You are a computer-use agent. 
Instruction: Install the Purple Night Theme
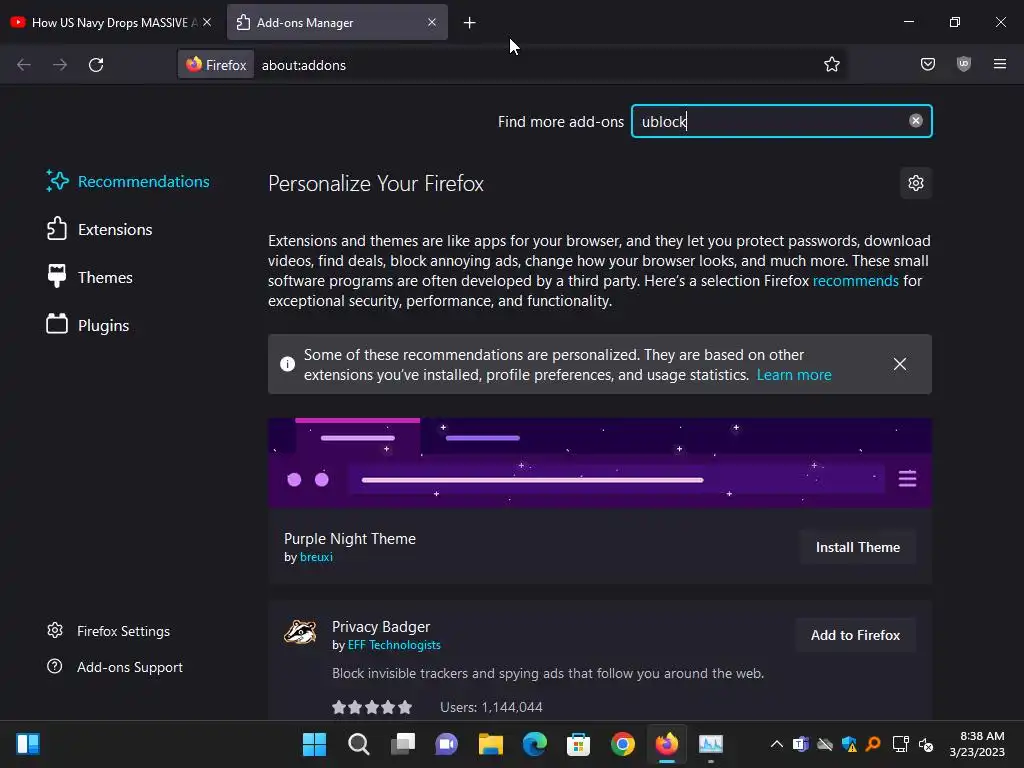click(x=857, y=547)
